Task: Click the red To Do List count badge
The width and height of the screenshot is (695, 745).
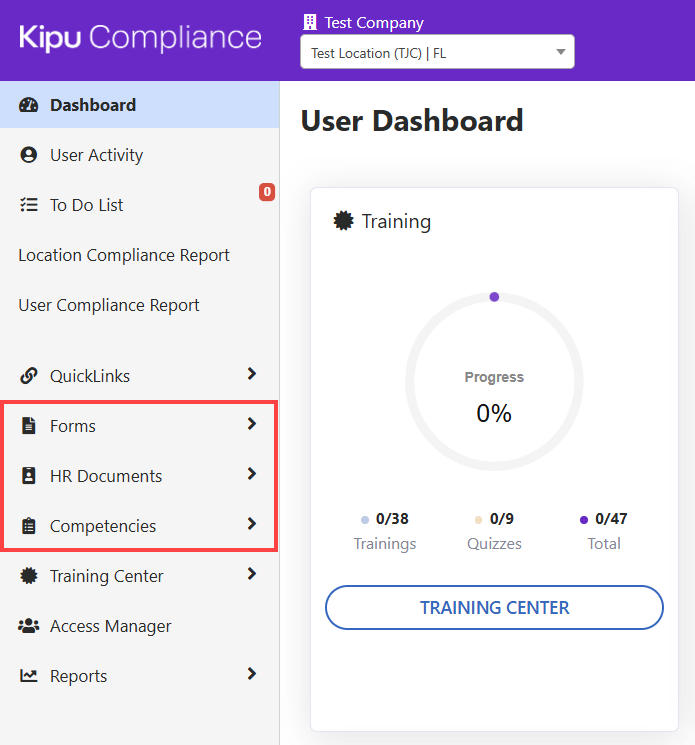Action: pyautogui.click(x=267, y=192)
